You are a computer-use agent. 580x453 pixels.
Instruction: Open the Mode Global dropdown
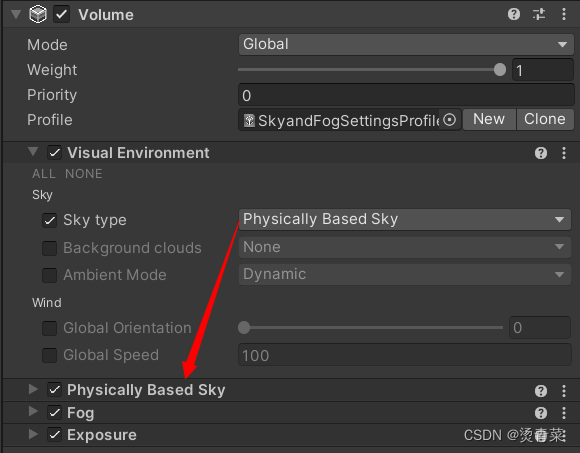(x=406, y=44)
